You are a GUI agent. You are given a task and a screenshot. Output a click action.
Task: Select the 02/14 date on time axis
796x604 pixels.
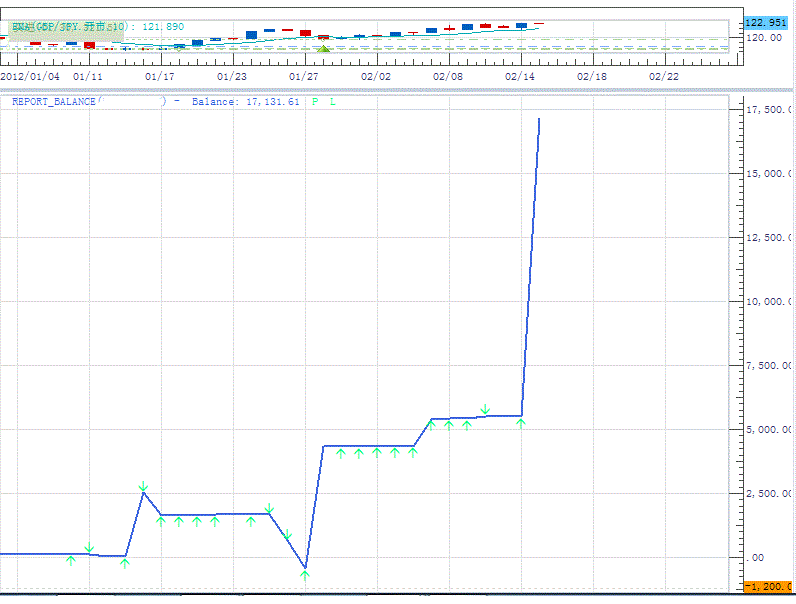520,76
